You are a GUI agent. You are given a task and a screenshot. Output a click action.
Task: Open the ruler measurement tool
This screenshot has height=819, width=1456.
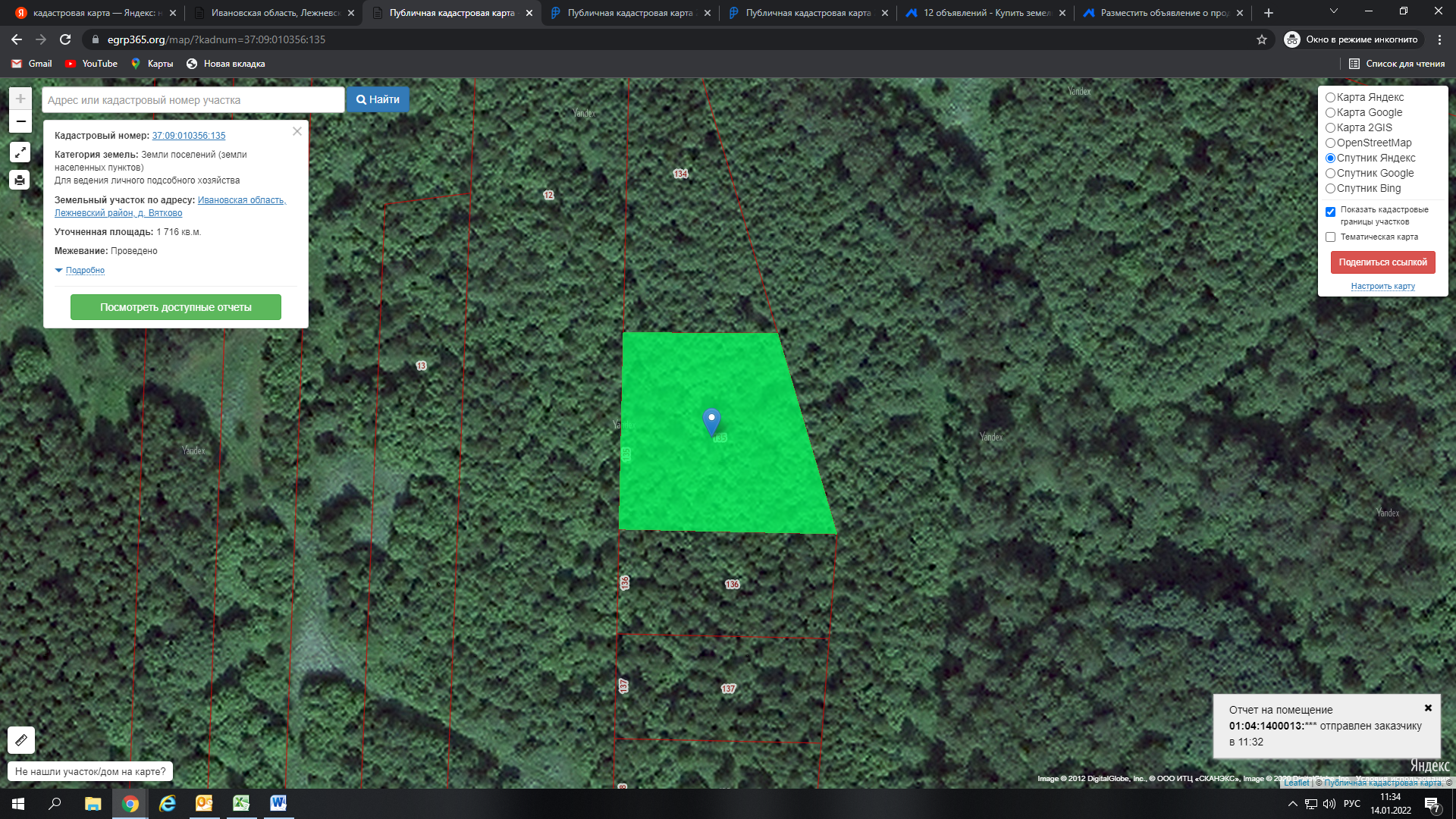point(21,739)
